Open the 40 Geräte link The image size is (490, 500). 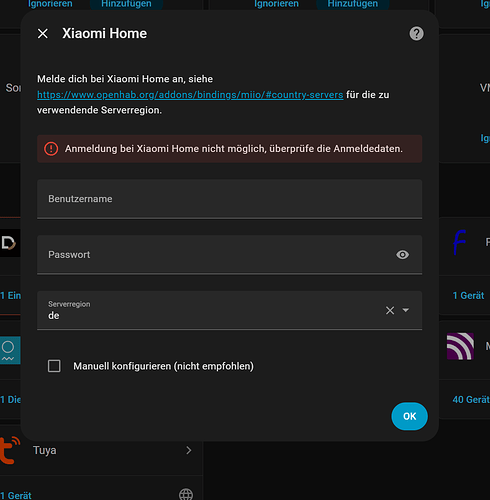click(471, 399)
